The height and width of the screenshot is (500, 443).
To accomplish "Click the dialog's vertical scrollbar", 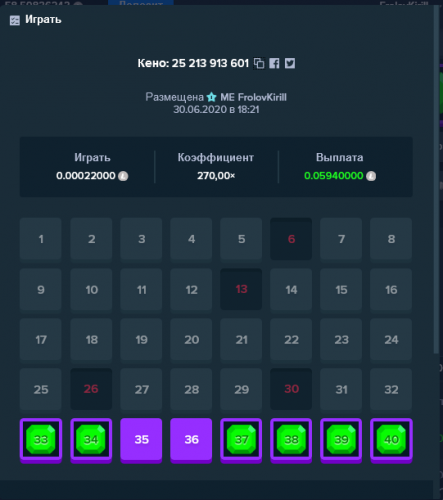I will tap(436, 180).
